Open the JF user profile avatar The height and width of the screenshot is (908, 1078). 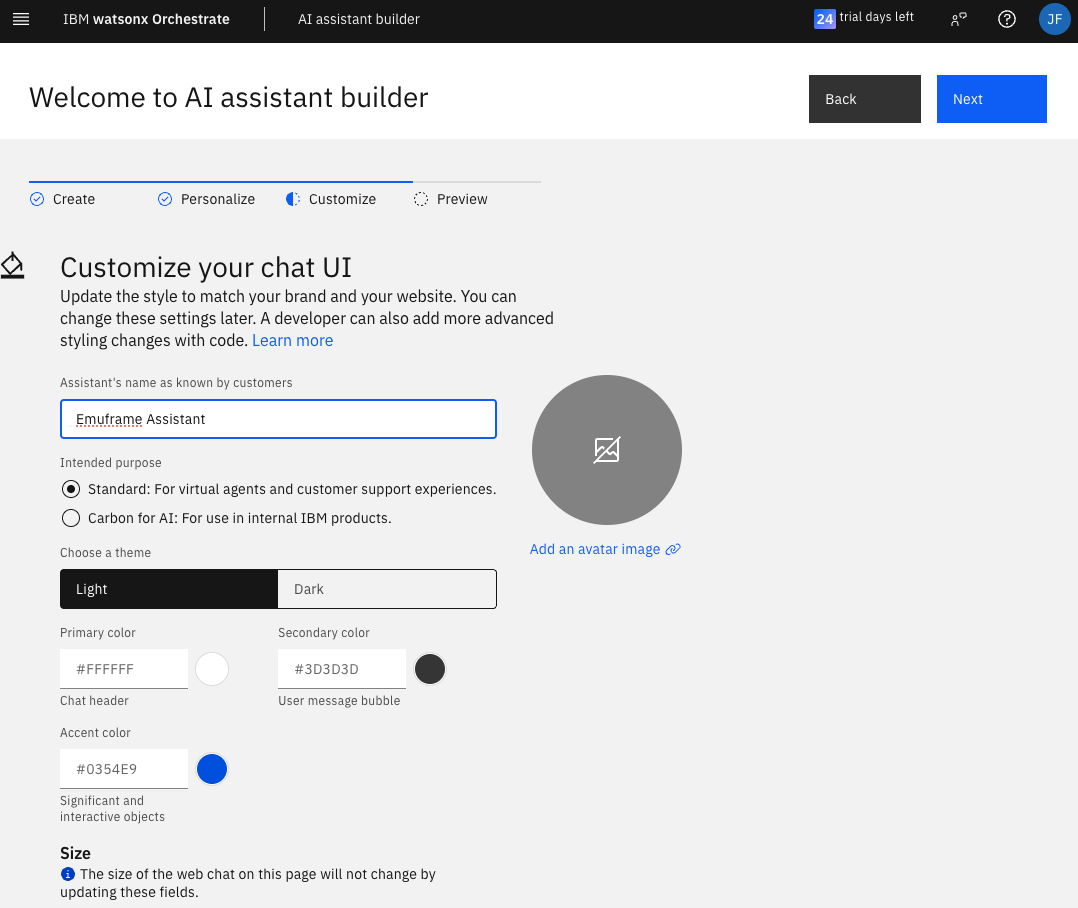click(1054, 19)
